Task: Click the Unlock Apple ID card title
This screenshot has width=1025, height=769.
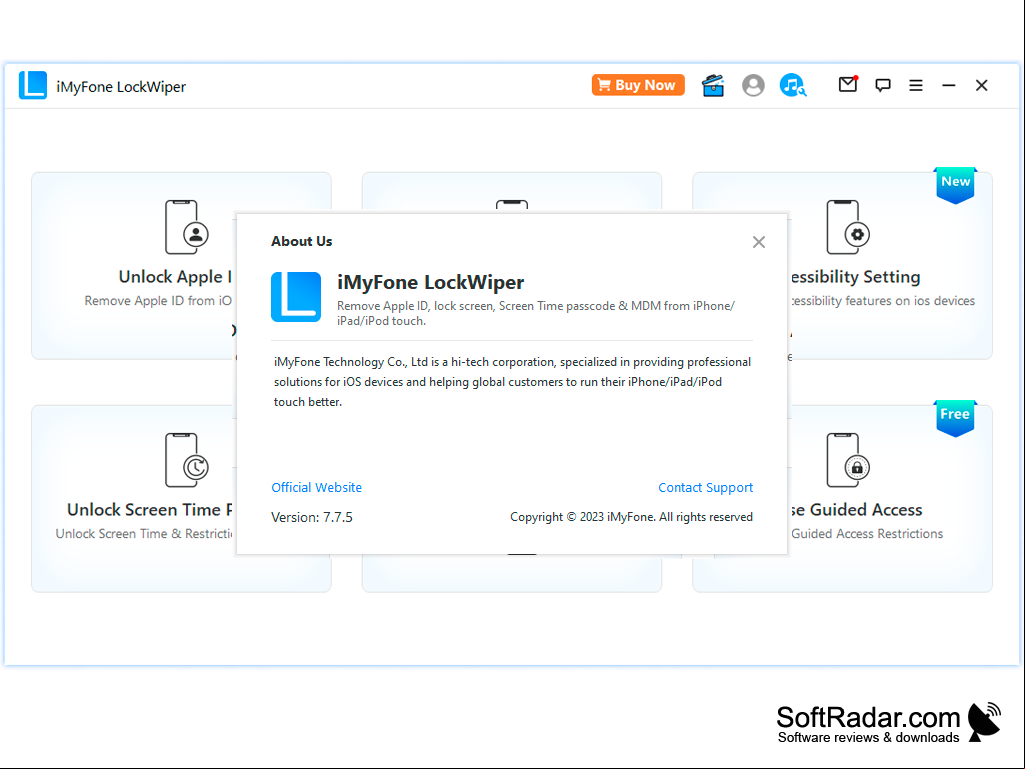Action: coord(175,277)
